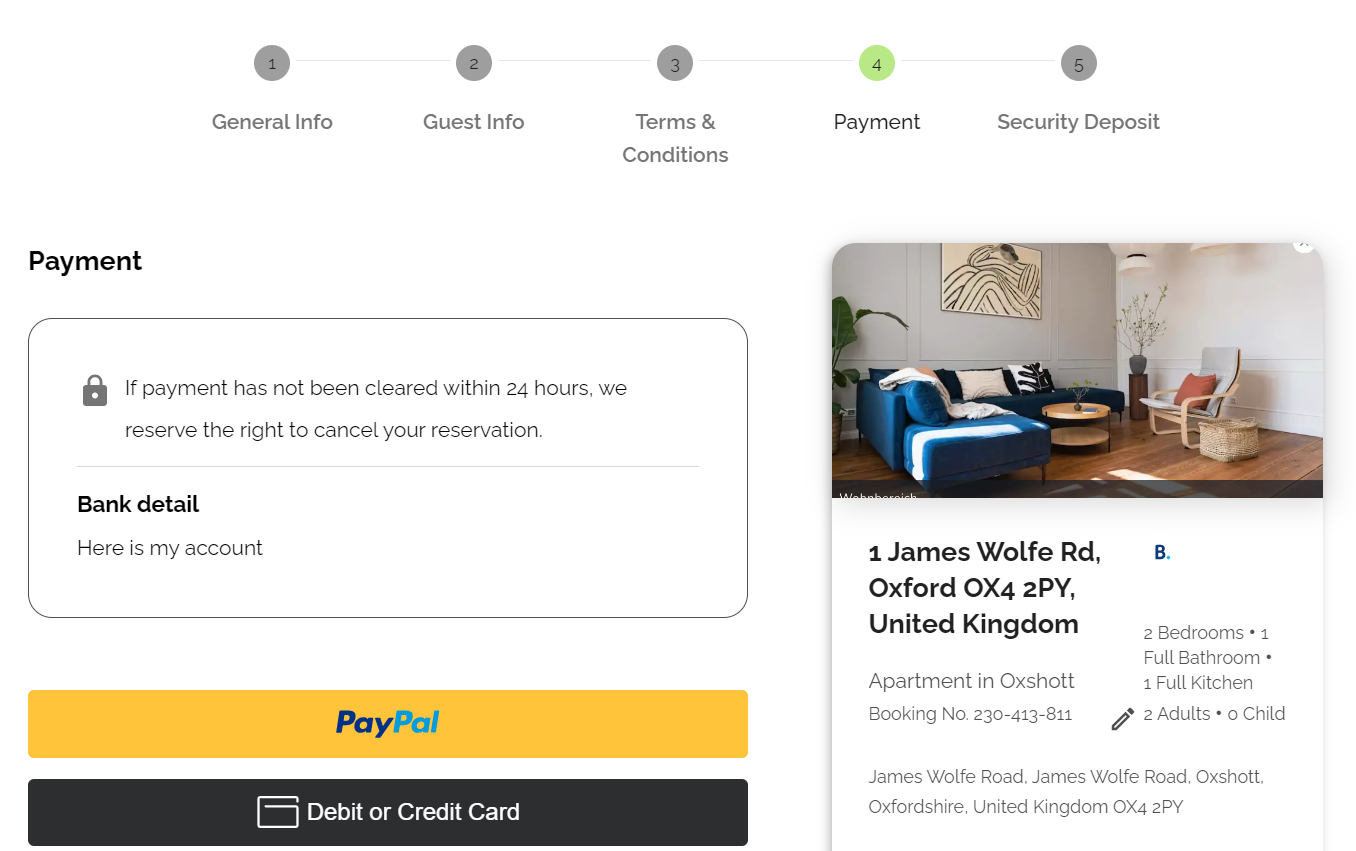Click step 1 circle in progress bar
1356x851 pixels.
[272, 64]
